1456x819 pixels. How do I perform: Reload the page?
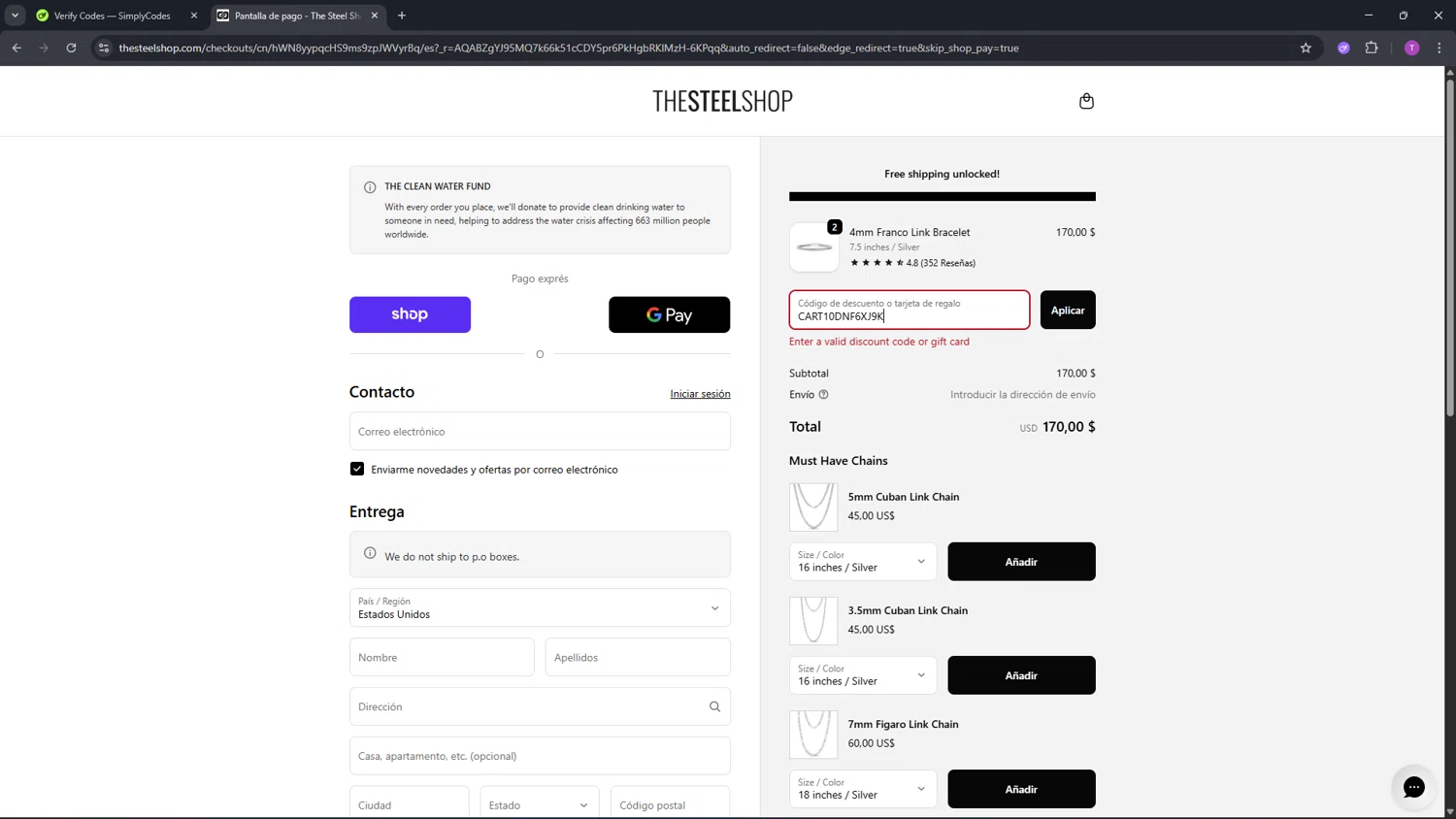71,48
